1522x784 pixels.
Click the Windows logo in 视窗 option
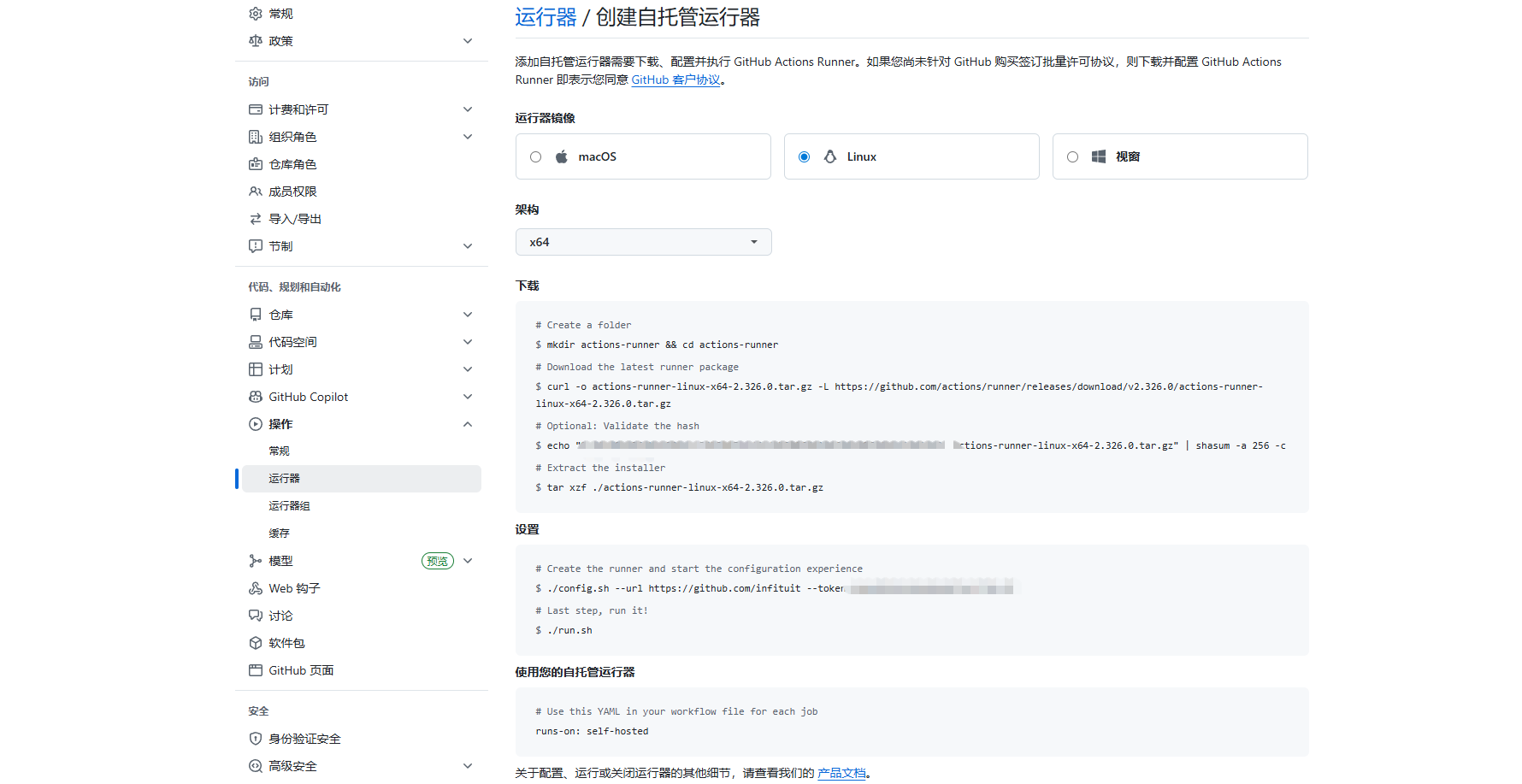point(1099,156)
